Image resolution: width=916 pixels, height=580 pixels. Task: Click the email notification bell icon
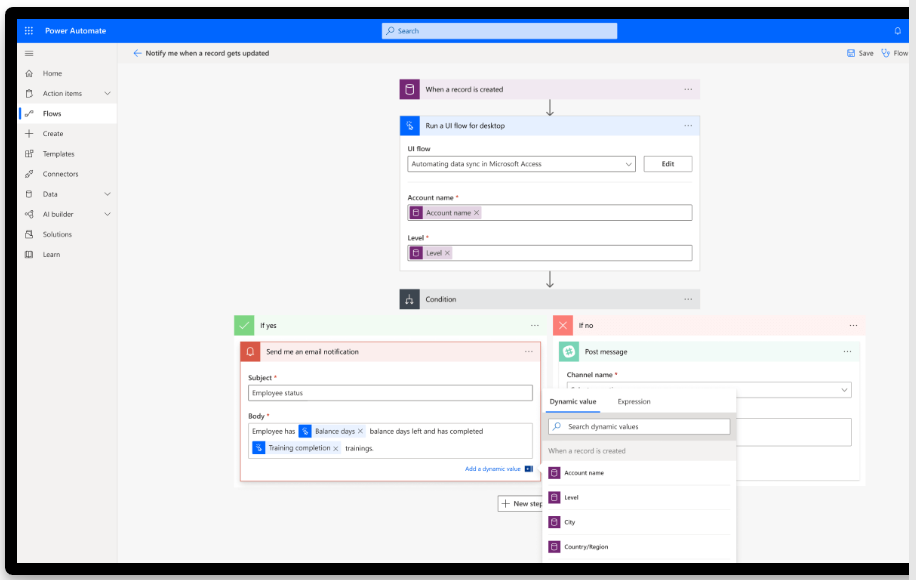click(250, 352)
